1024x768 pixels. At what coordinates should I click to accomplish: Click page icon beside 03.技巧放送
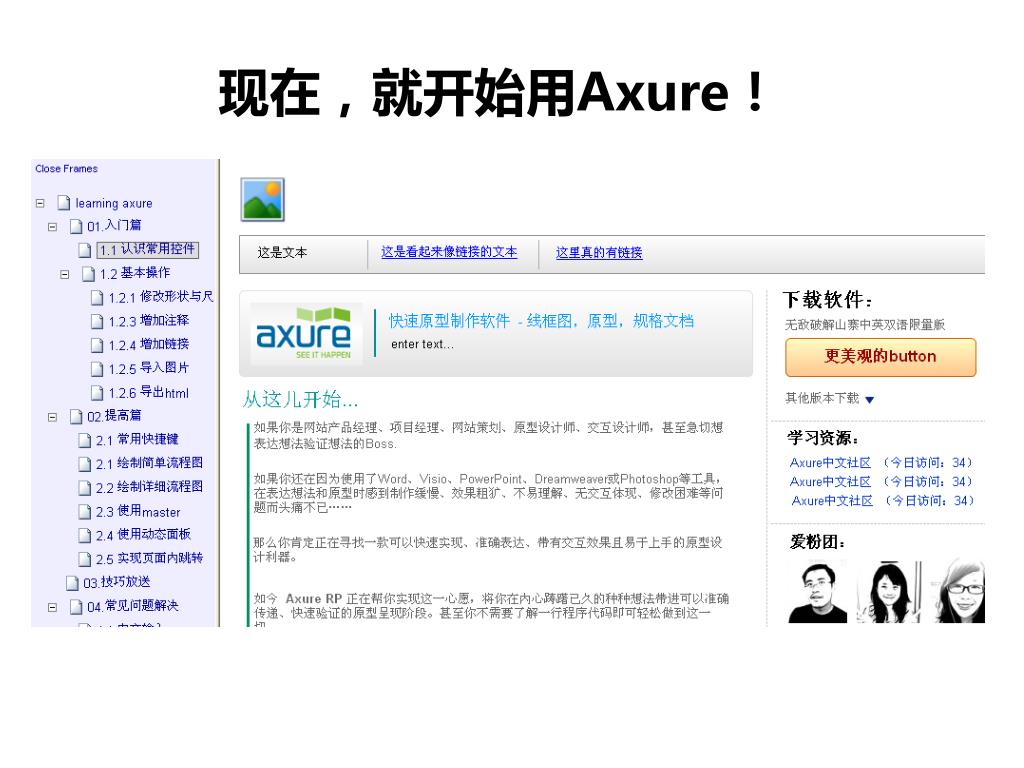pyautogui.click(x=72, y=583)
